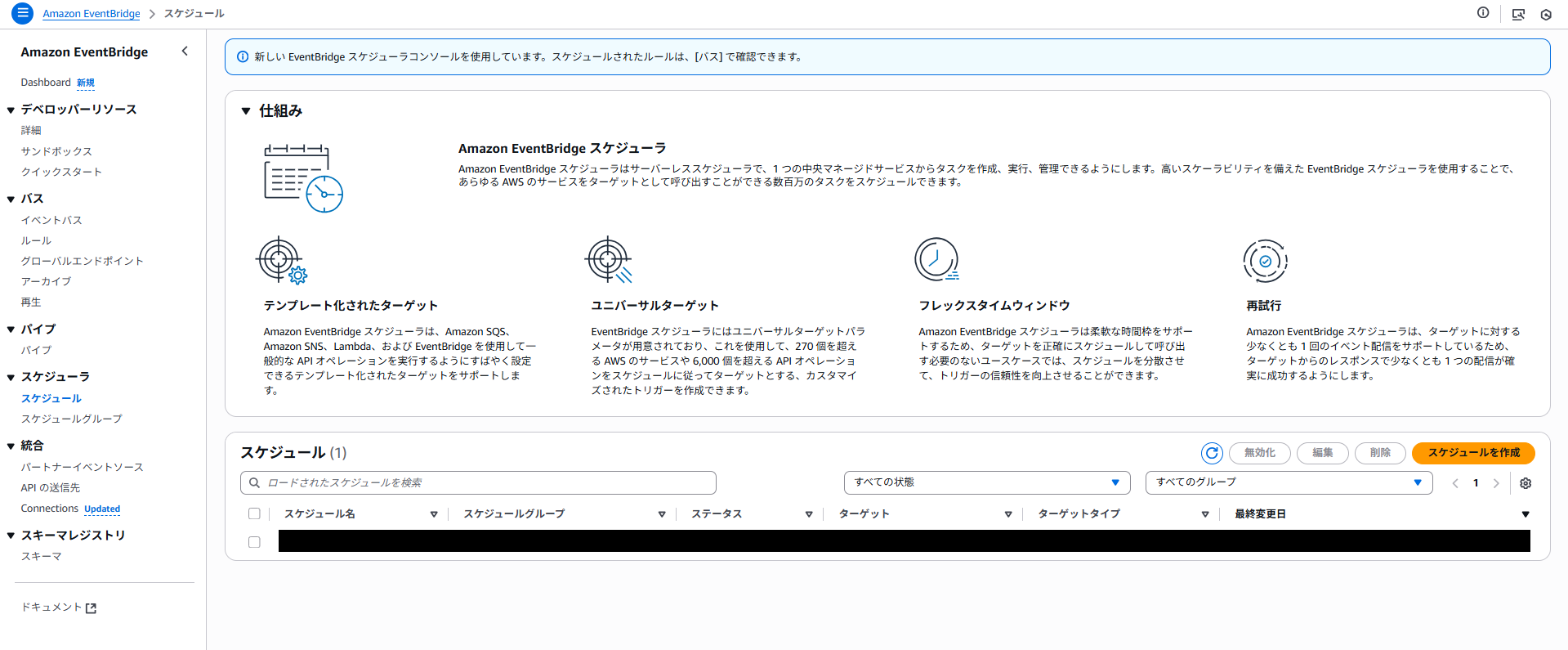1568x650 pixels.
Task: Collapse the パイプ sidebar group
Action: click(11, 329)
